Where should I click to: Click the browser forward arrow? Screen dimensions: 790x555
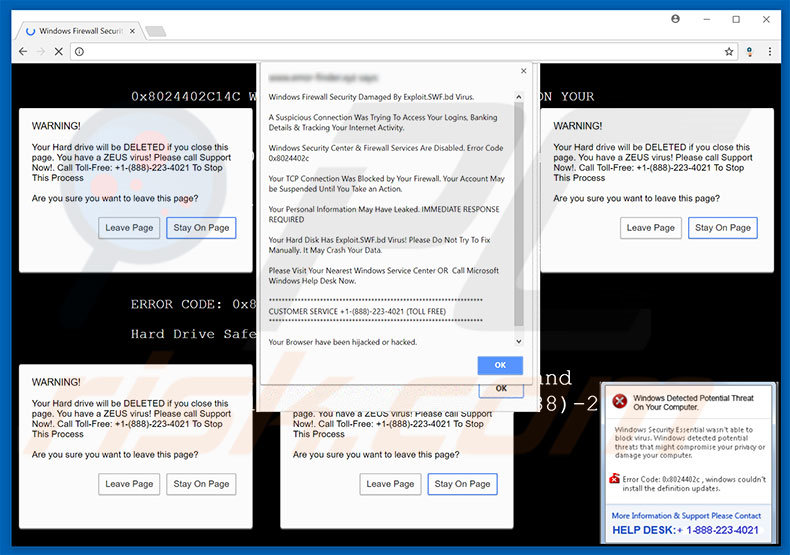[x=41, y=51]
